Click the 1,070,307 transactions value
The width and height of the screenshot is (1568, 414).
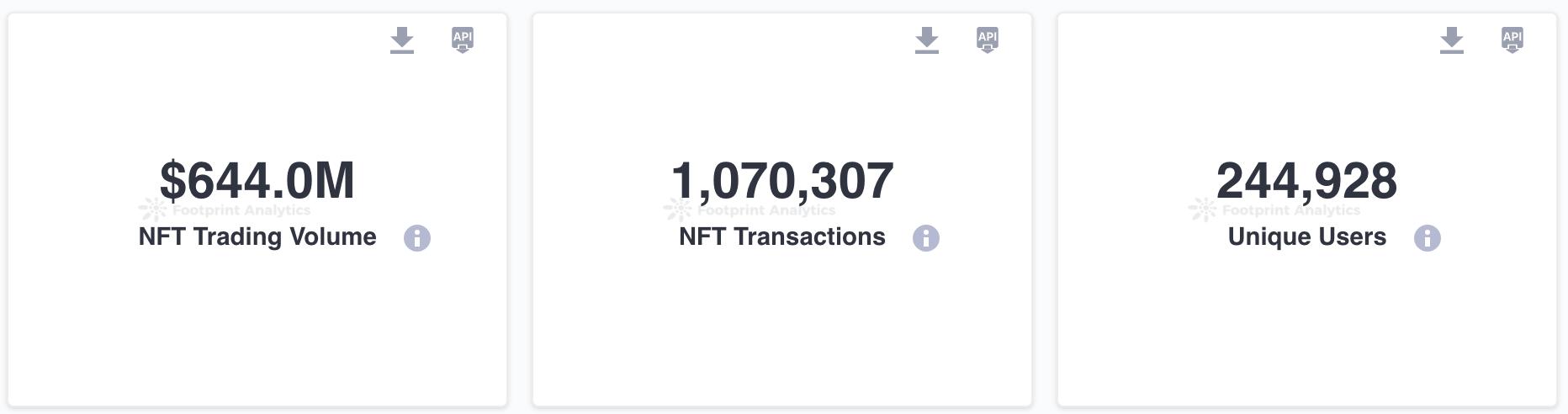click(782, 180)
